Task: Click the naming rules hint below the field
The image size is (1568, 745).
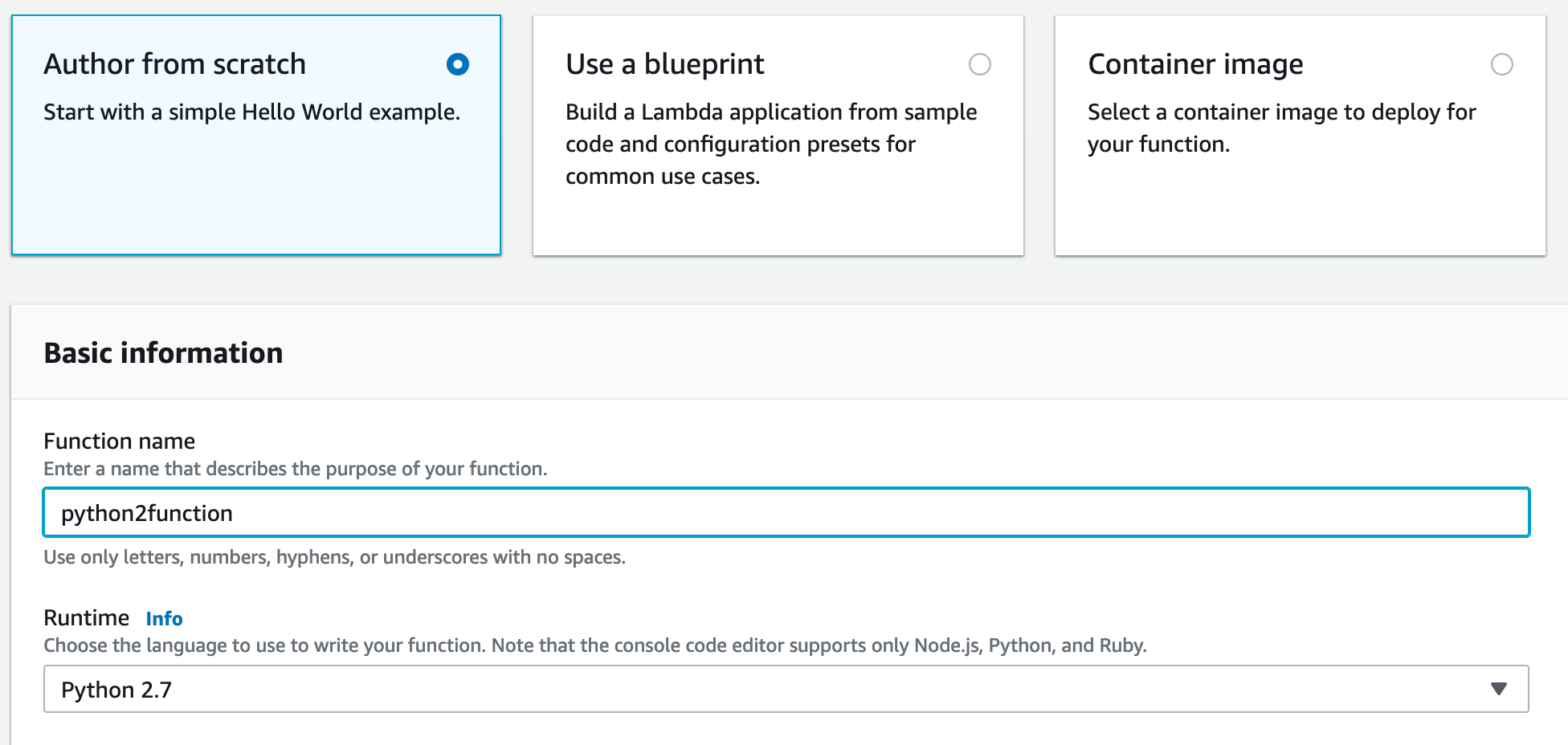Action: pos(334,557)
